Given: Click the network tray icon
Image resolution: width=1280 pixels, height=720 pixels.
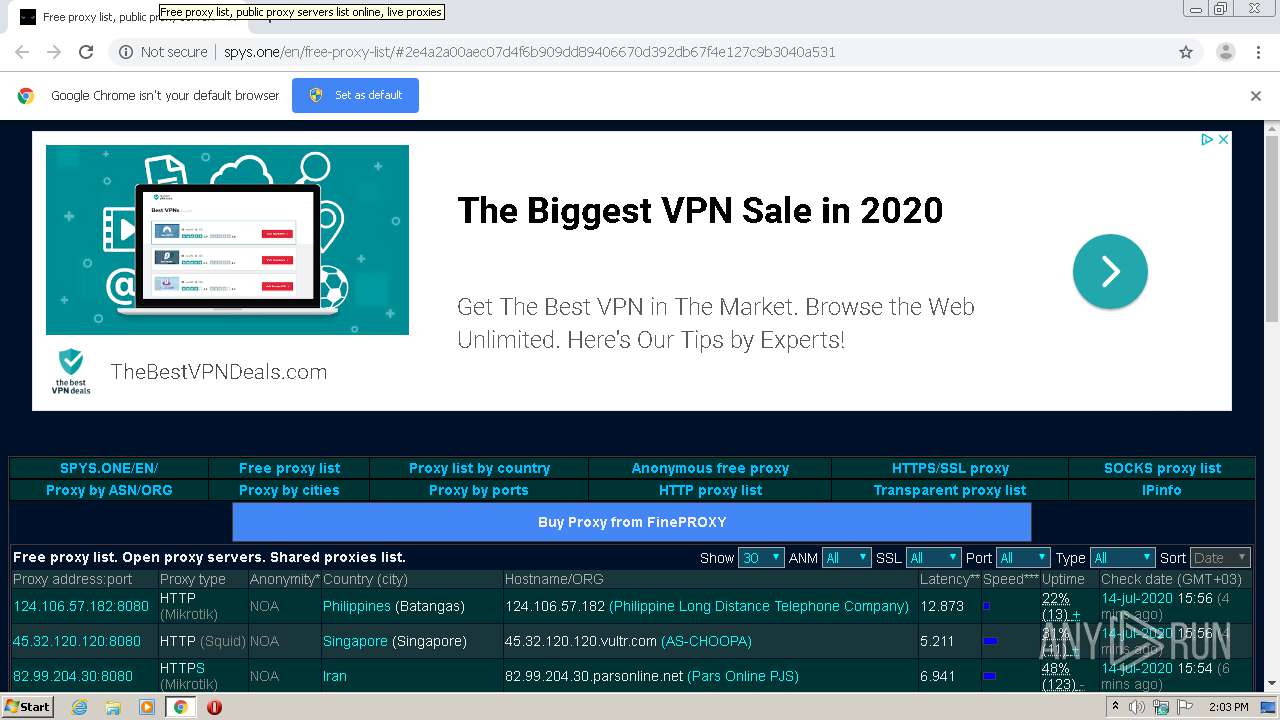Looking at the screenshot, I should click(1160, 707).
